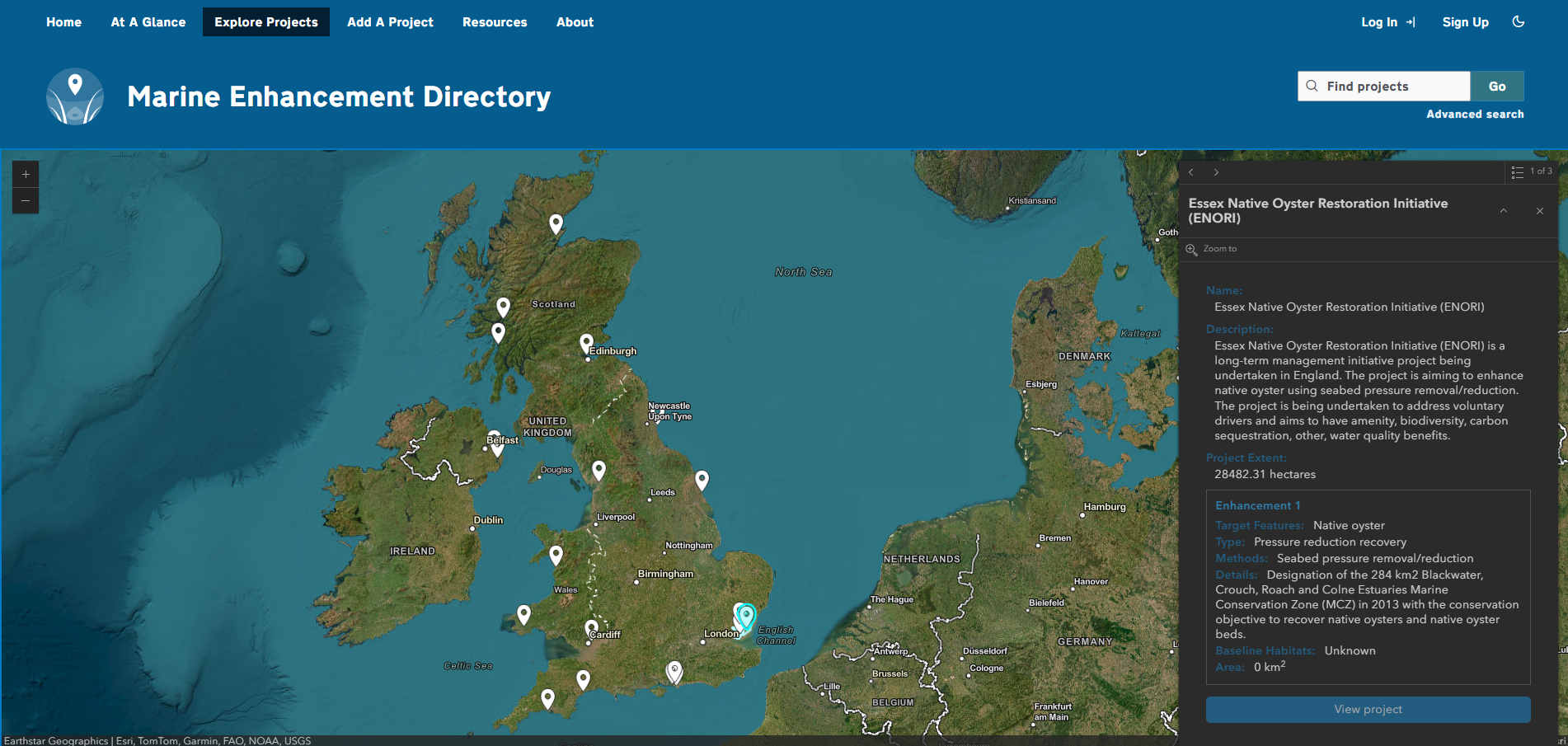Open the Advanced search link

pyautogui.click(x=1475, y=115)
